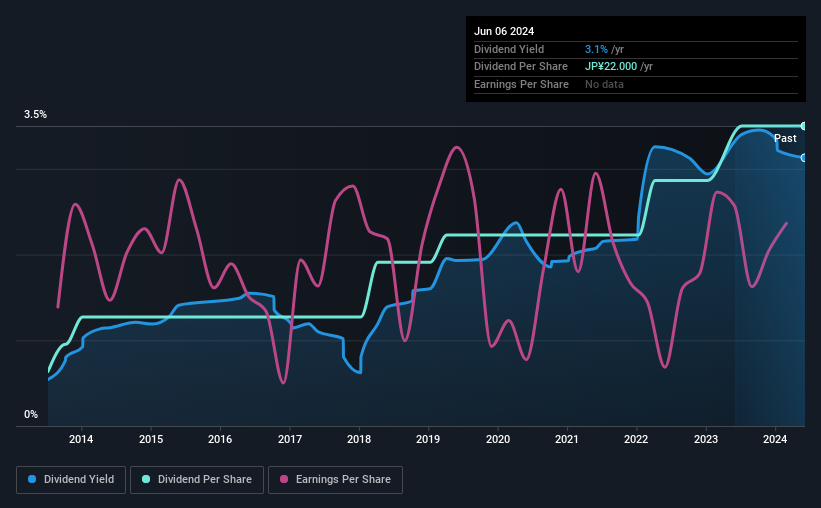Select the 2018 x-axis label
This screenshot has height=508, width=821.
pyautogui.click(x=359, y=439)
